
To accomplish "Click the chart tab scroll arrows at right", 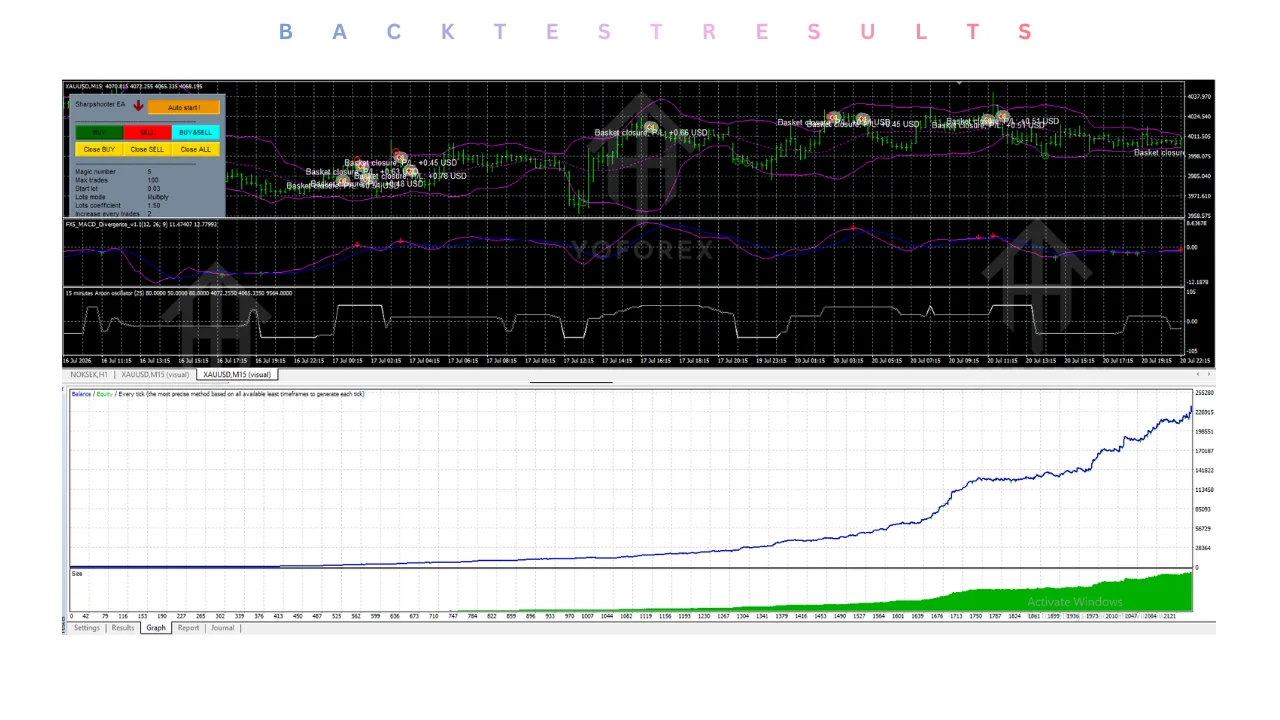I will coord(1206,374).
